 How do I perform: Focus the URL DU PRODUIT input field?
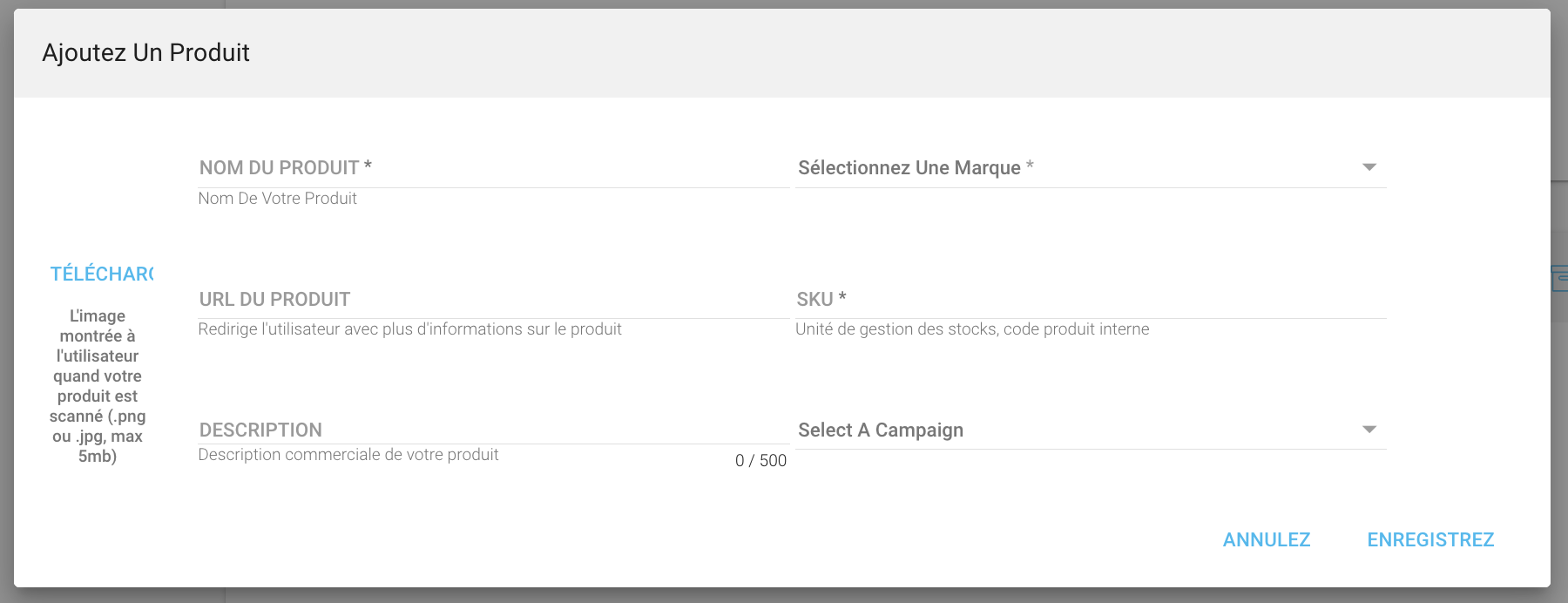[x=494, y=299]
